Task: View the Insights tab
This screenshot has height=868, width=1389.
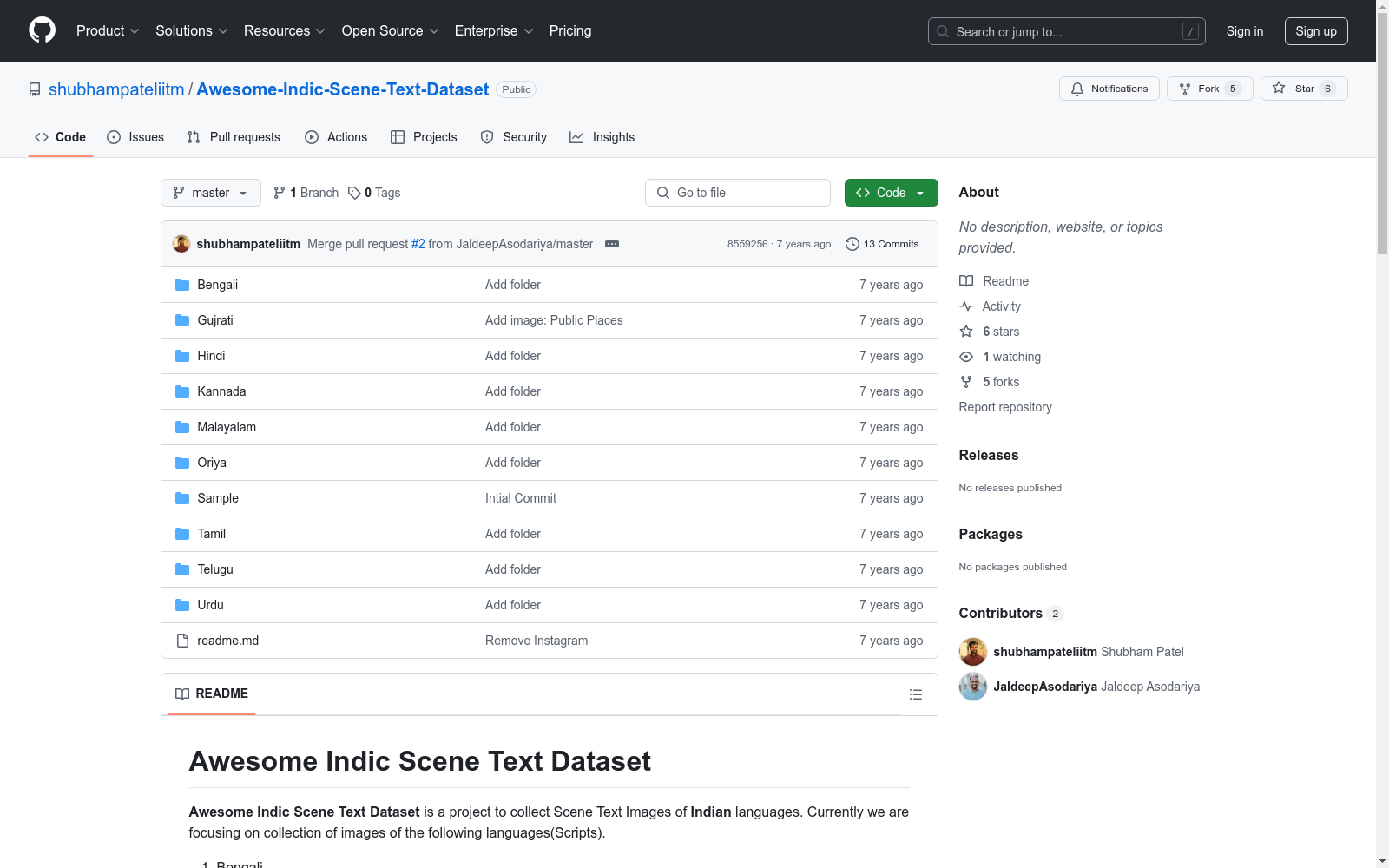Action: [x=602, y=137]
